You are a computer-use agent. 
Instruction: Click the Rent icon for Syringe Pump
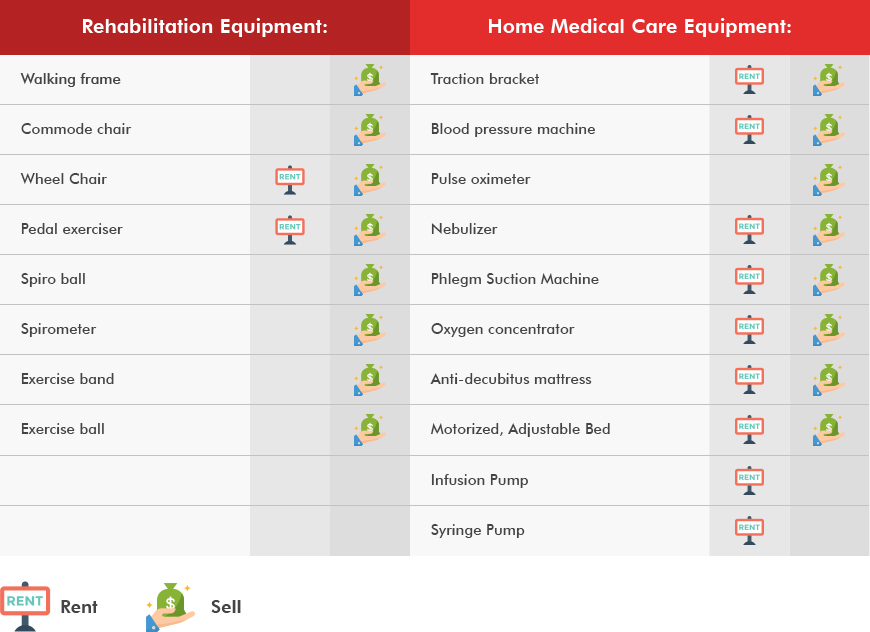tap(749, 531)
